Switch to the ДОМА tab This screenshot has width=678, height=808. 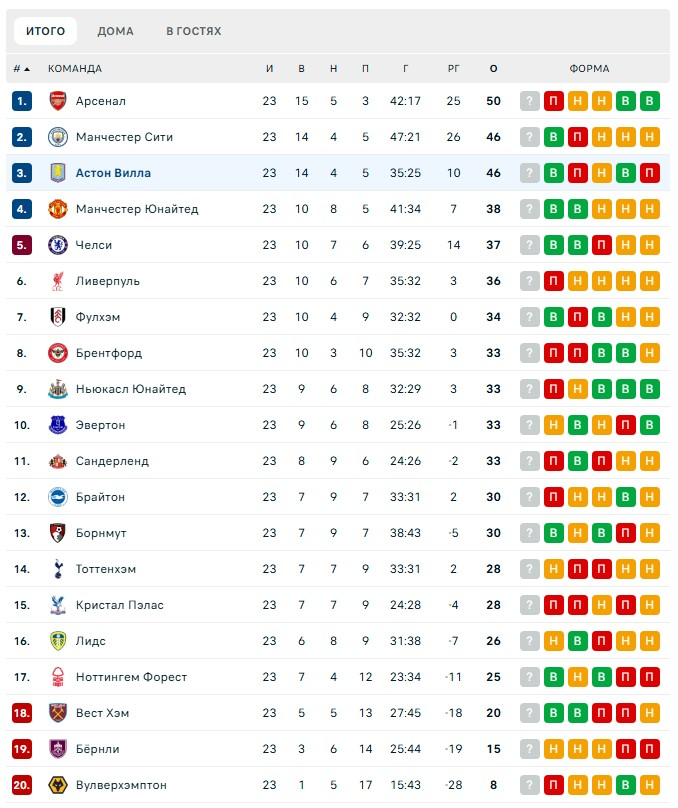point(115,31)
